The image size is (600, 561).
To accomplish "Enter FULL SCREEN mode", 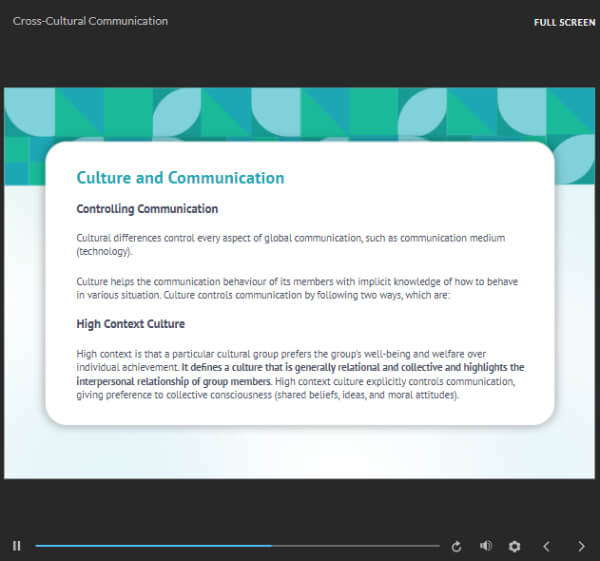I will [564, 23].
